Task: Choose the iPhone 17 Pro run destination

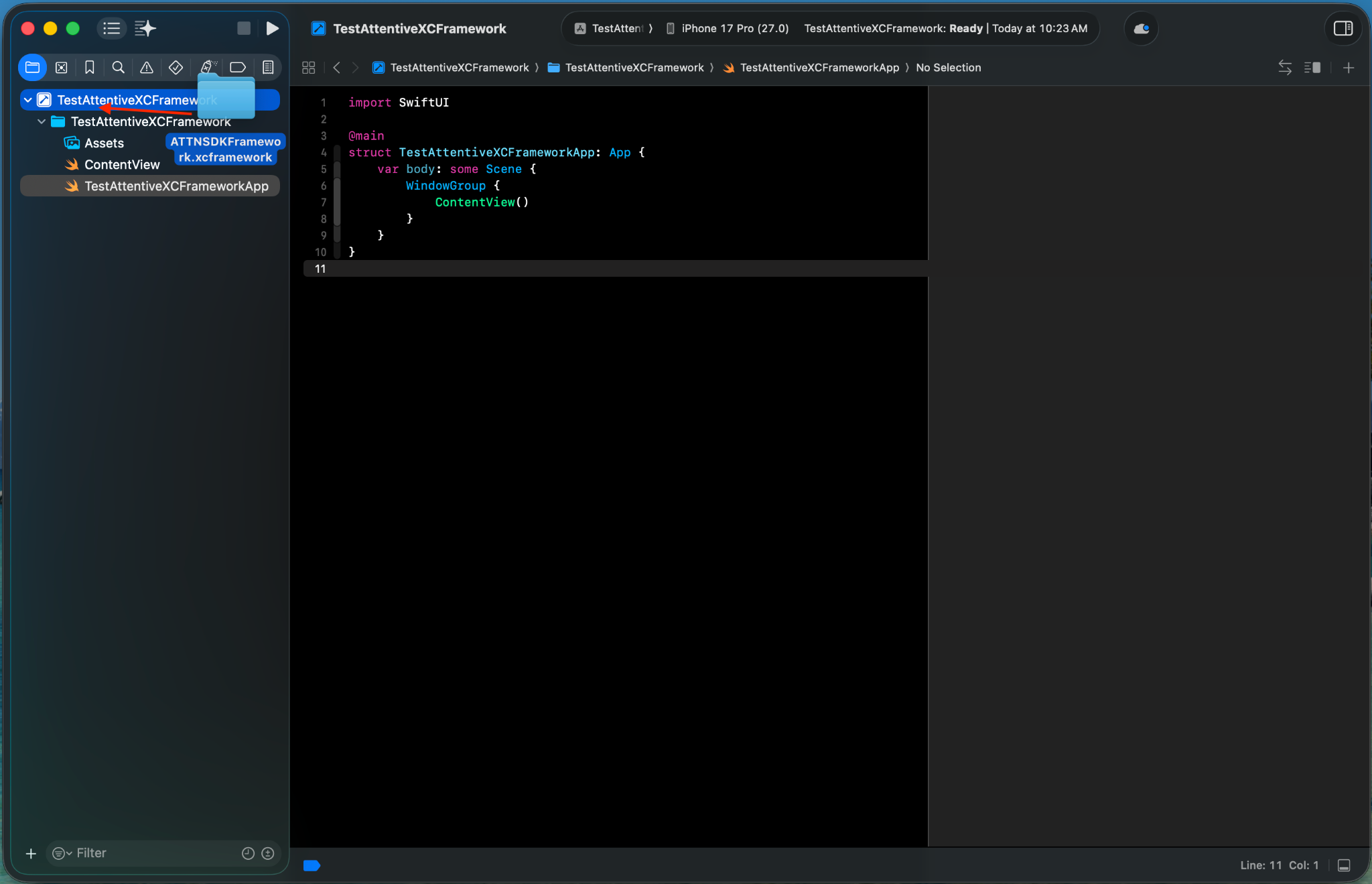Action: point(728,28)
